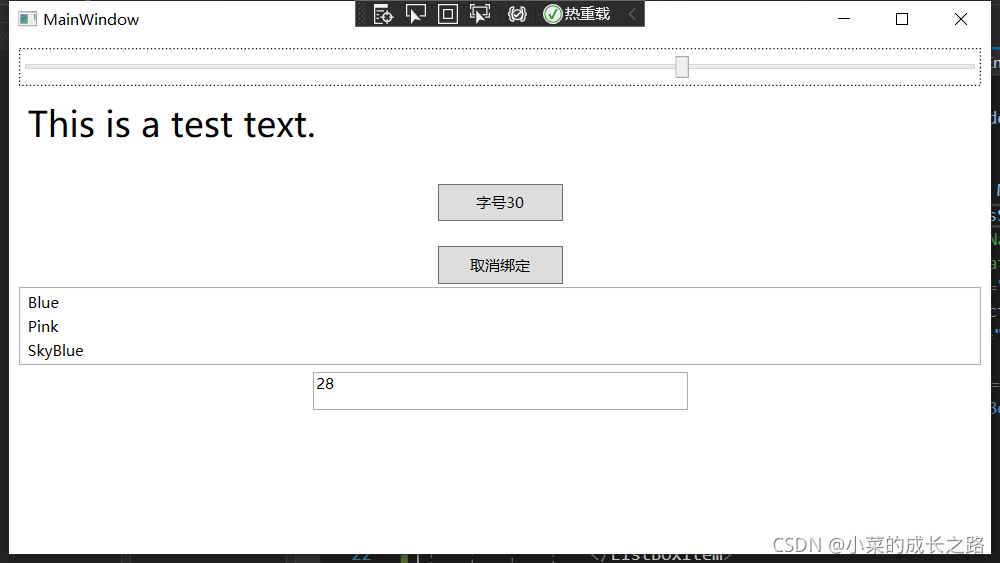Select Blue in the list box
Viewport: 1000px width, 563px height.
500,303
